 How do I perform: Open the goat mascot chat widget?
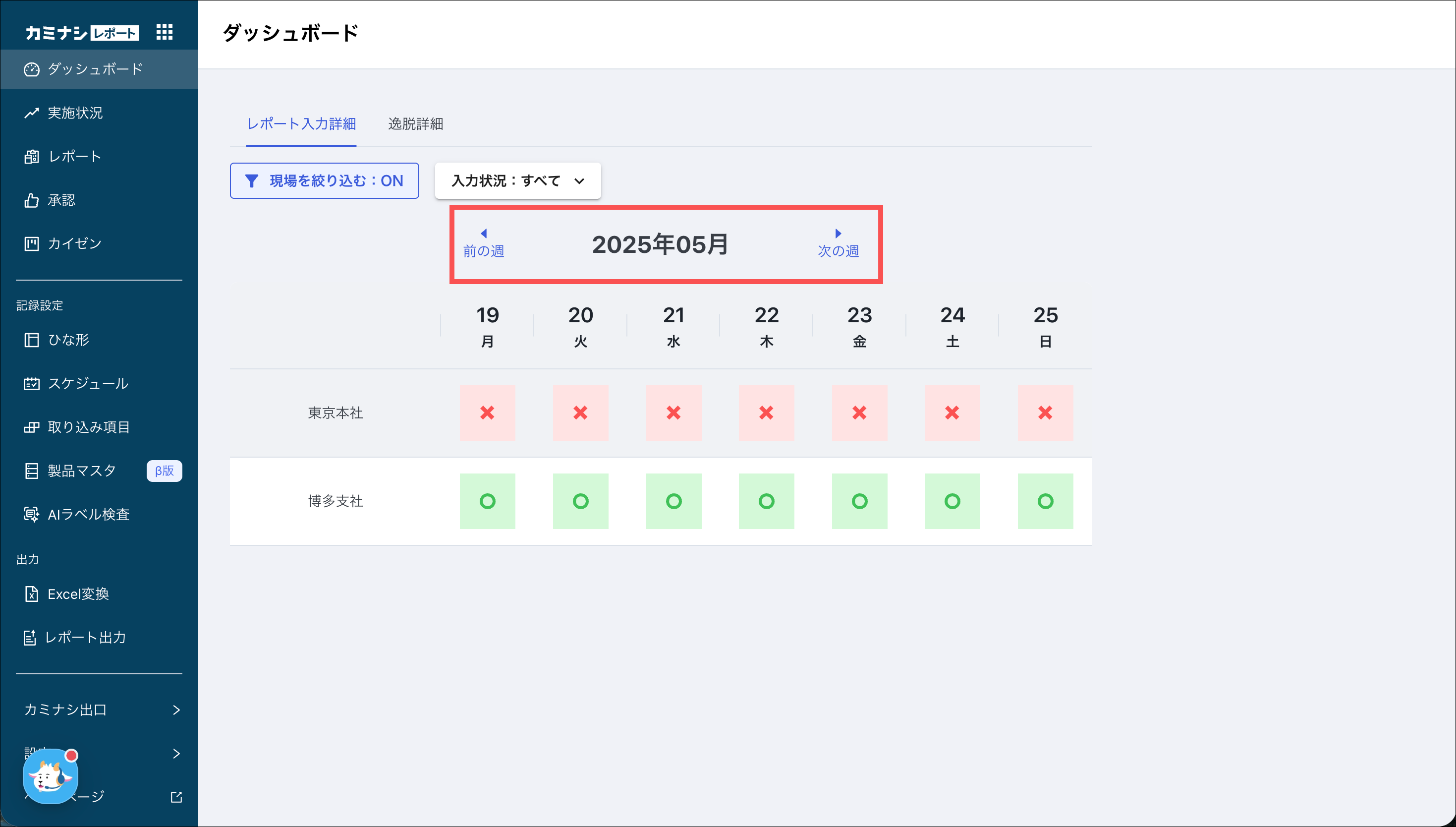pyautogui.click(x=50, y=776)
